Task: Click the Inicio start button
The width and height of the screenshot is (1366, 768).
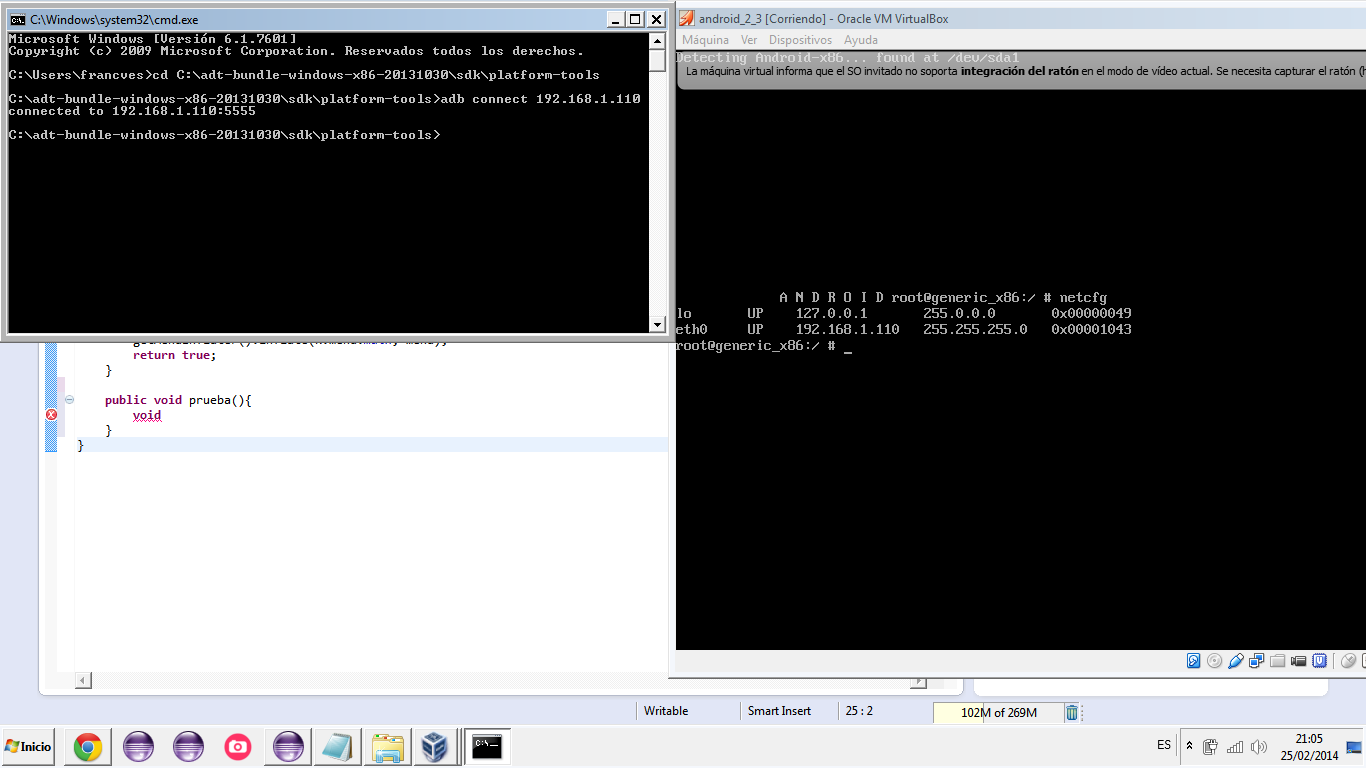Action: (29, 746)
